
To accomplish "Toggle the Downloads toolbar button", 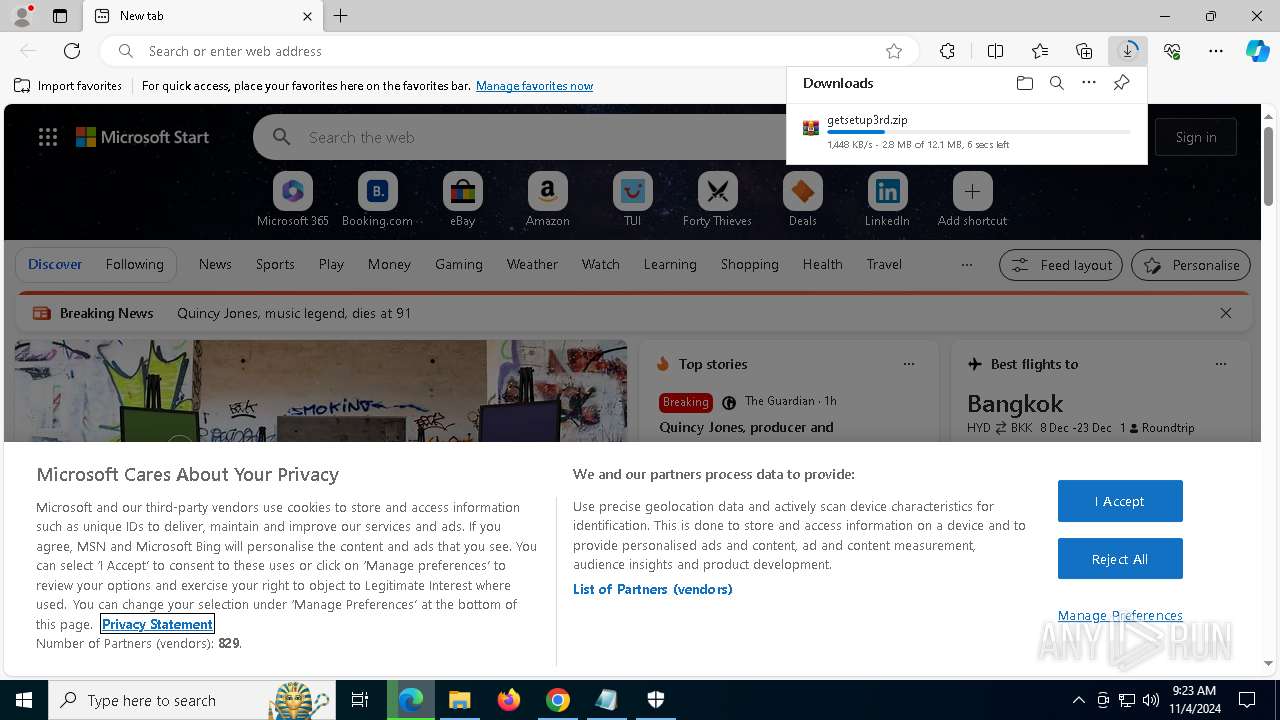I will click(x=1128, y=51).
